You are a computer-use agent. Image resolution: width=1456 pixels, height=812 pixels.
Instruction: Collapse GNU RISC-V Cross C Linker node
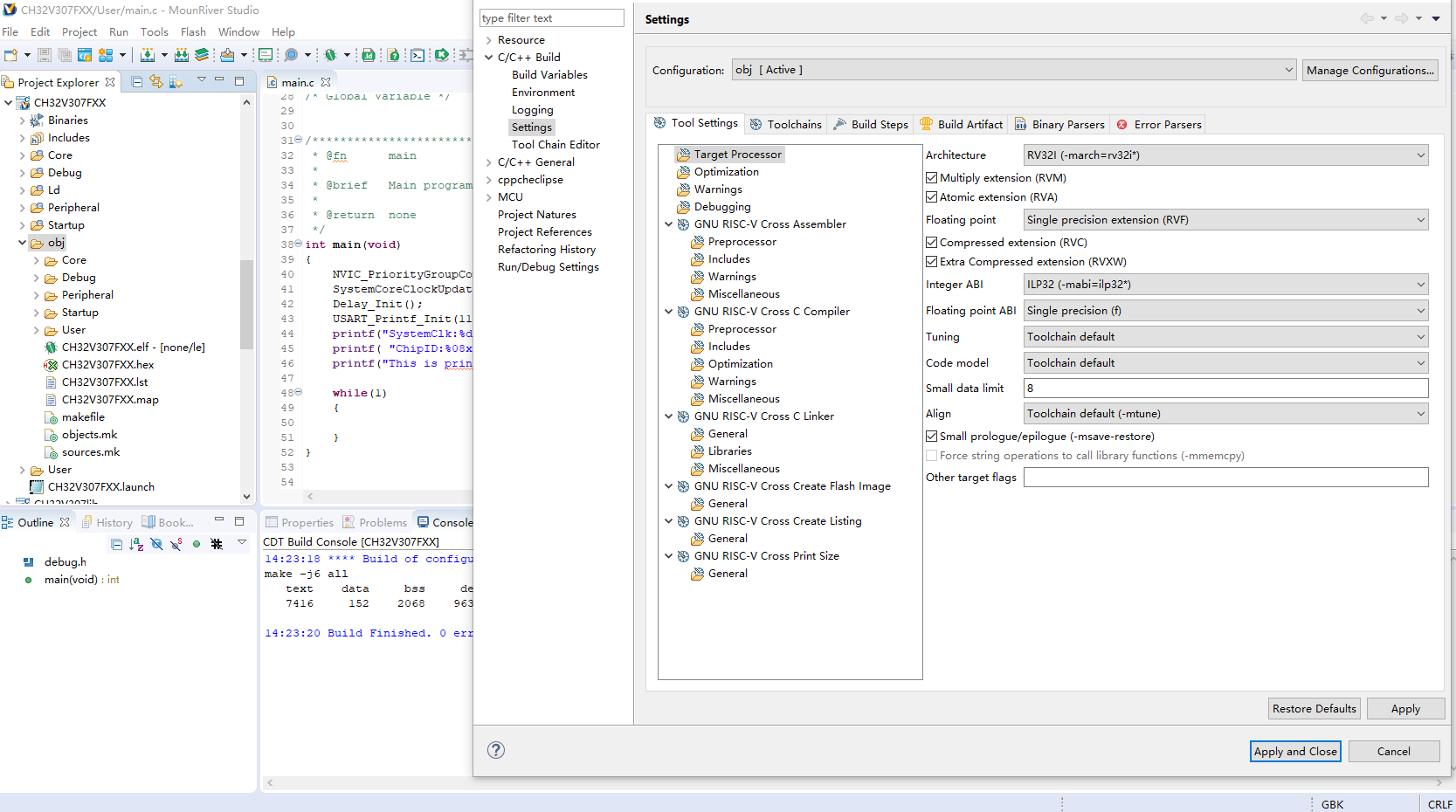click(x=669, y=416)
